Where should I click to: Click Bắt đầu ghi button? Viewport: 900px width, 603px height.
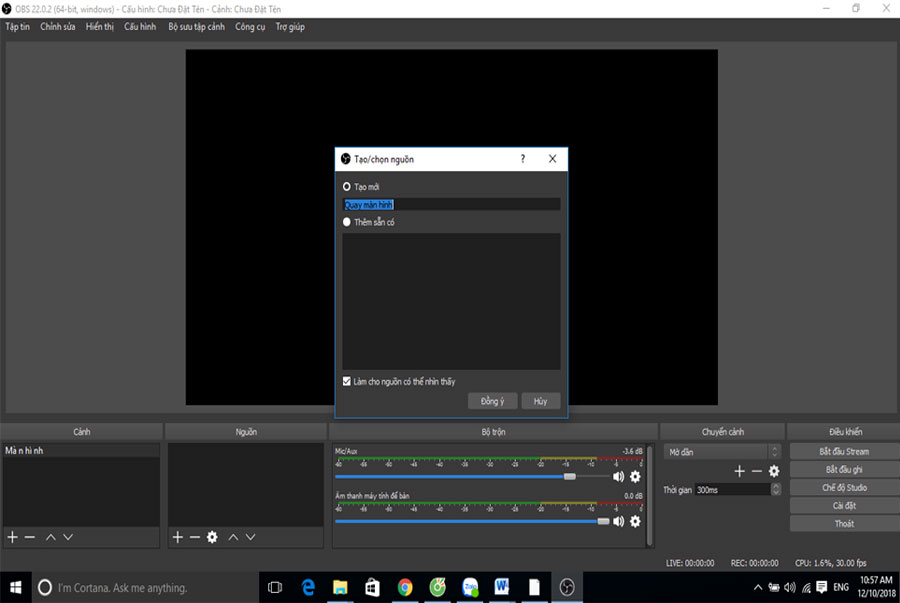(844, 469)
